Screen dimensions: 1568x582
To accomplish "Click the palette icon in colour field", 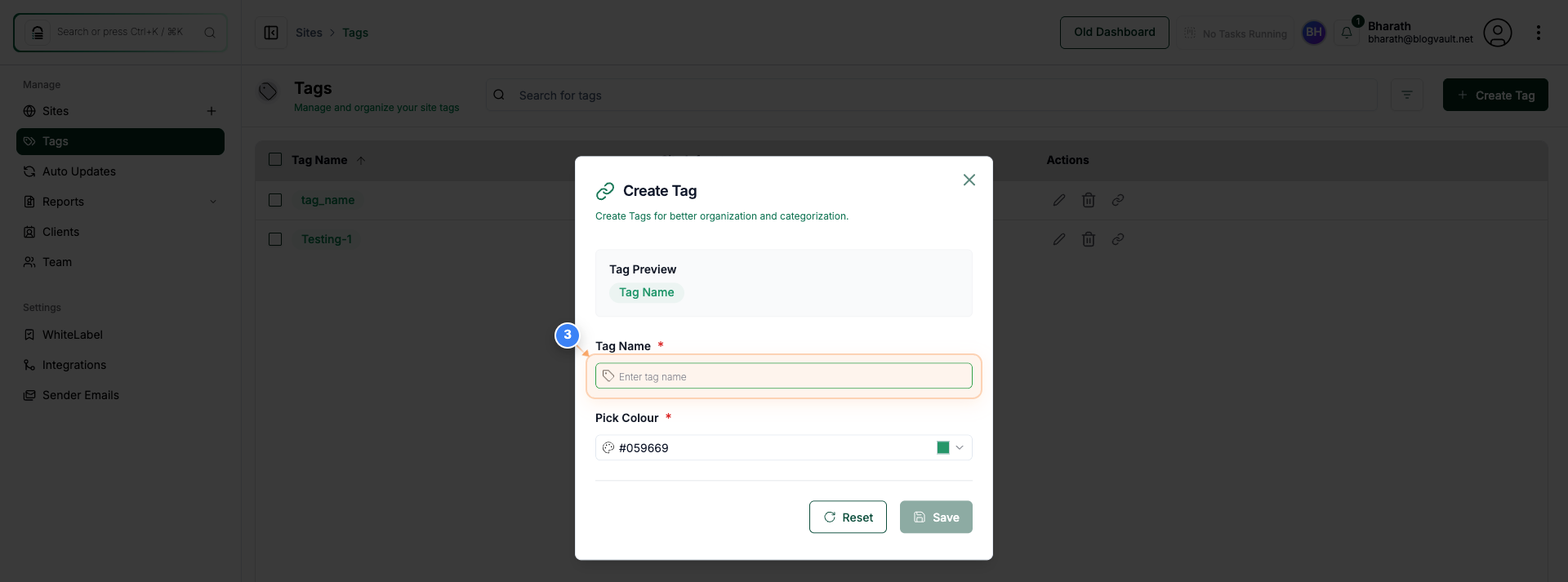I will (608, 447).
